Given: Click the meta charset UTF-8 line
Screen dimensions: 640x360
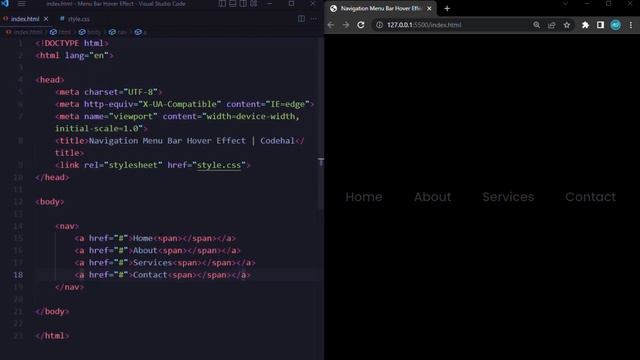Looking at the screenshot, I should pos(109,92).
